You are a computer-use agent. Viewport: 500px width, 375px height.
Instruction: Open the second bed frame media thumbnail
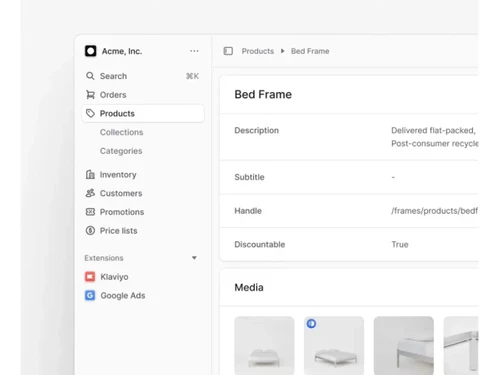[x=334, y=345]
